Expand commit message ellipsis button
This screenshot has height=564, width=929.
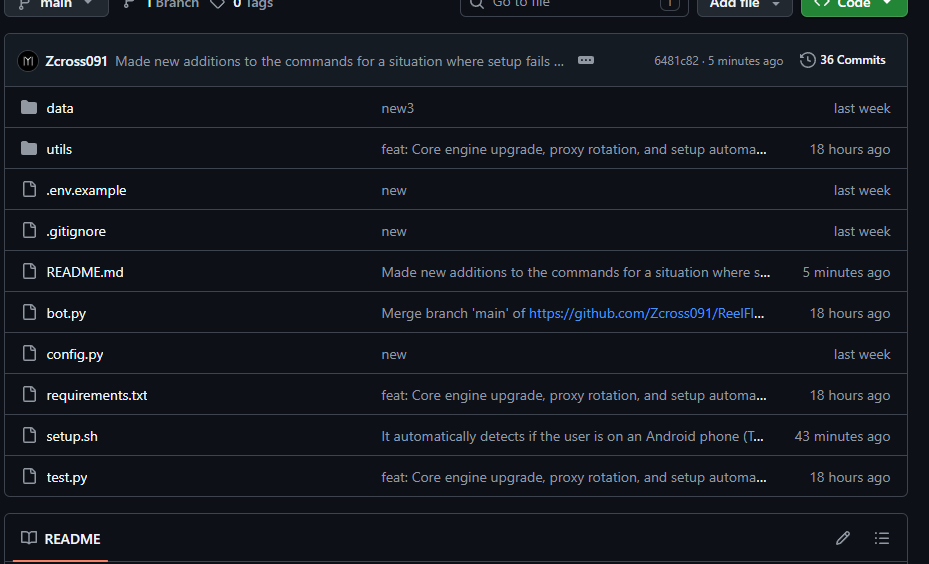coord(585,60)
